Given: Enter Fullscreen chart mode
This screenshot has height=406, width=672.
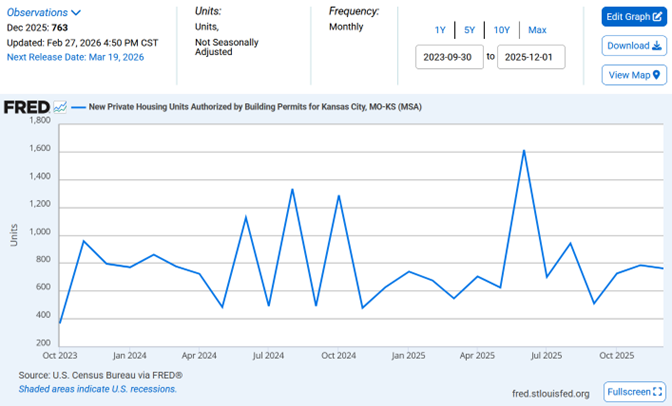Looking at the screenshot, I should (x=633, y=391).
